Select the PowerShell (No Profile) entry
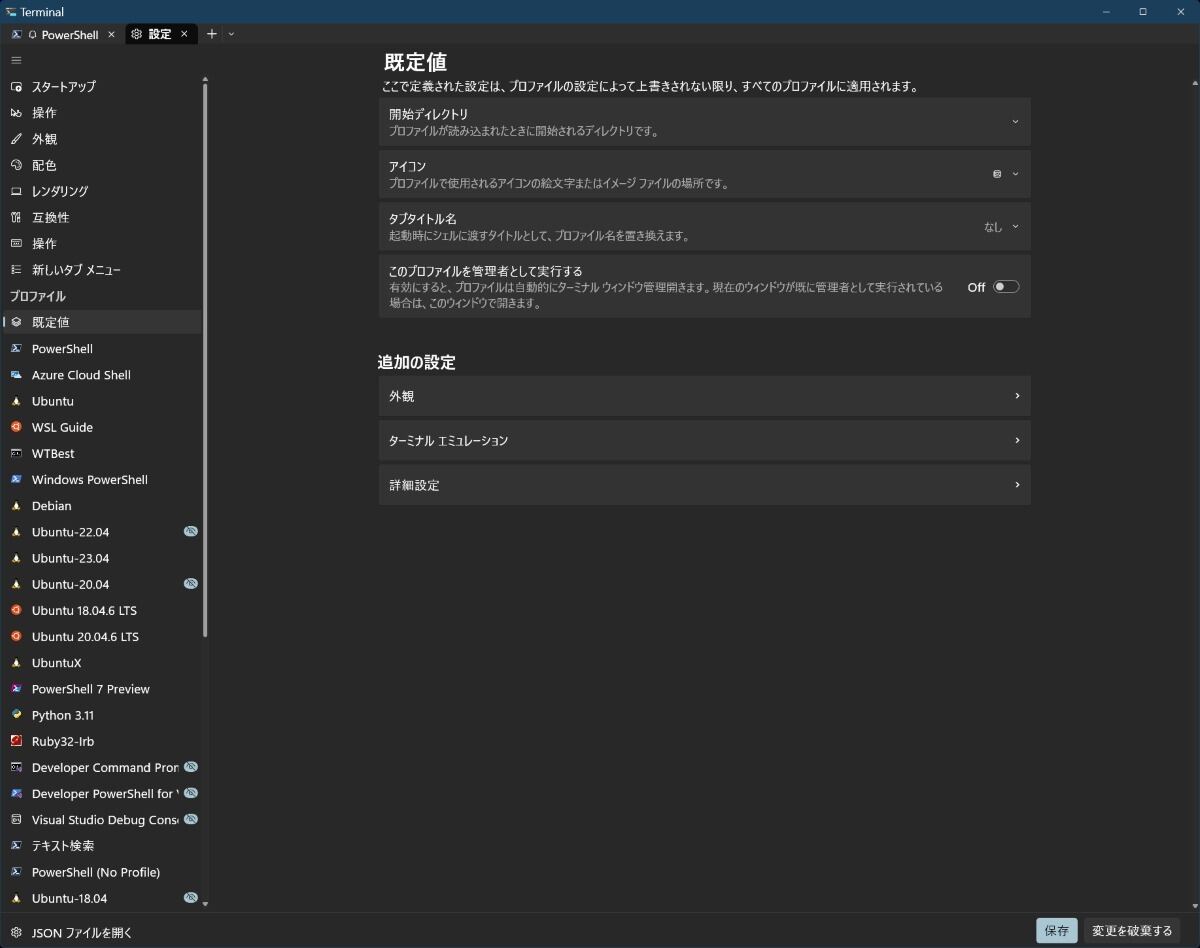This screenshot has width=1200, height=948. pos(103,872)
